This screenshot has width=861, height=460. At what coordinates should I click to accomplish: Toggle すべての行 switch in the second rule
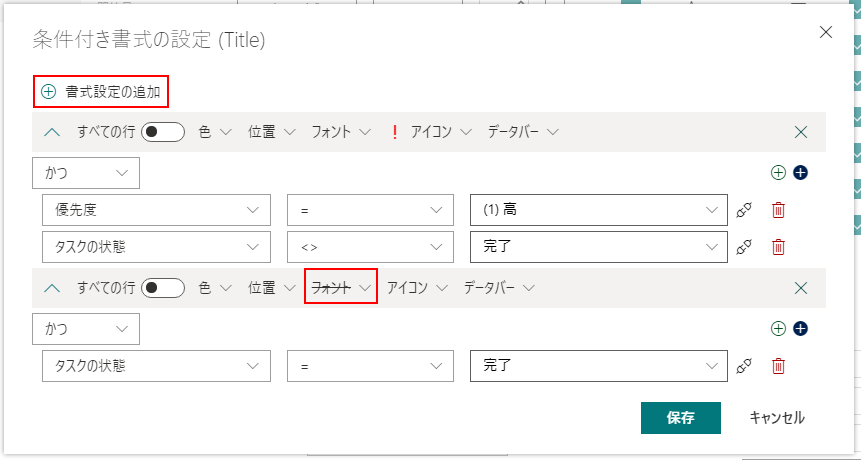click(x=163, y=288)
